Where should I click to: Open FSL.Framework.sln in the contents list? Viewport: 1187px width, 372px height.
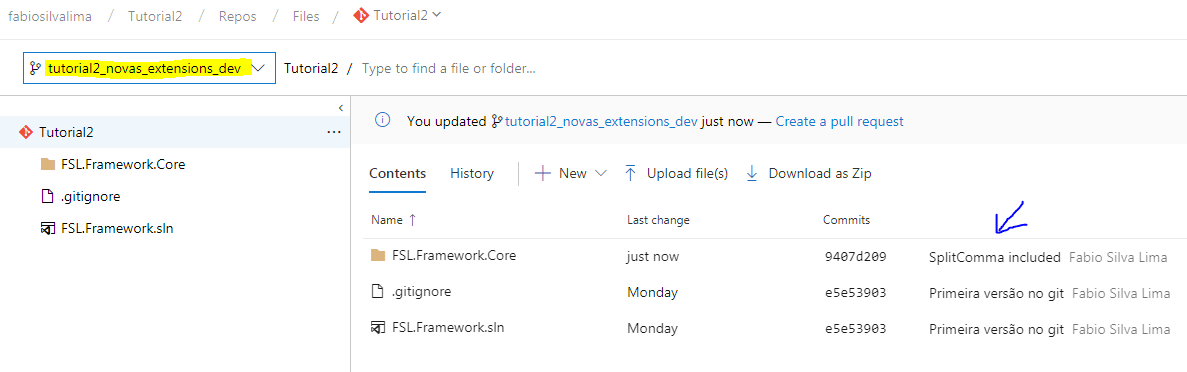[448, 327]
